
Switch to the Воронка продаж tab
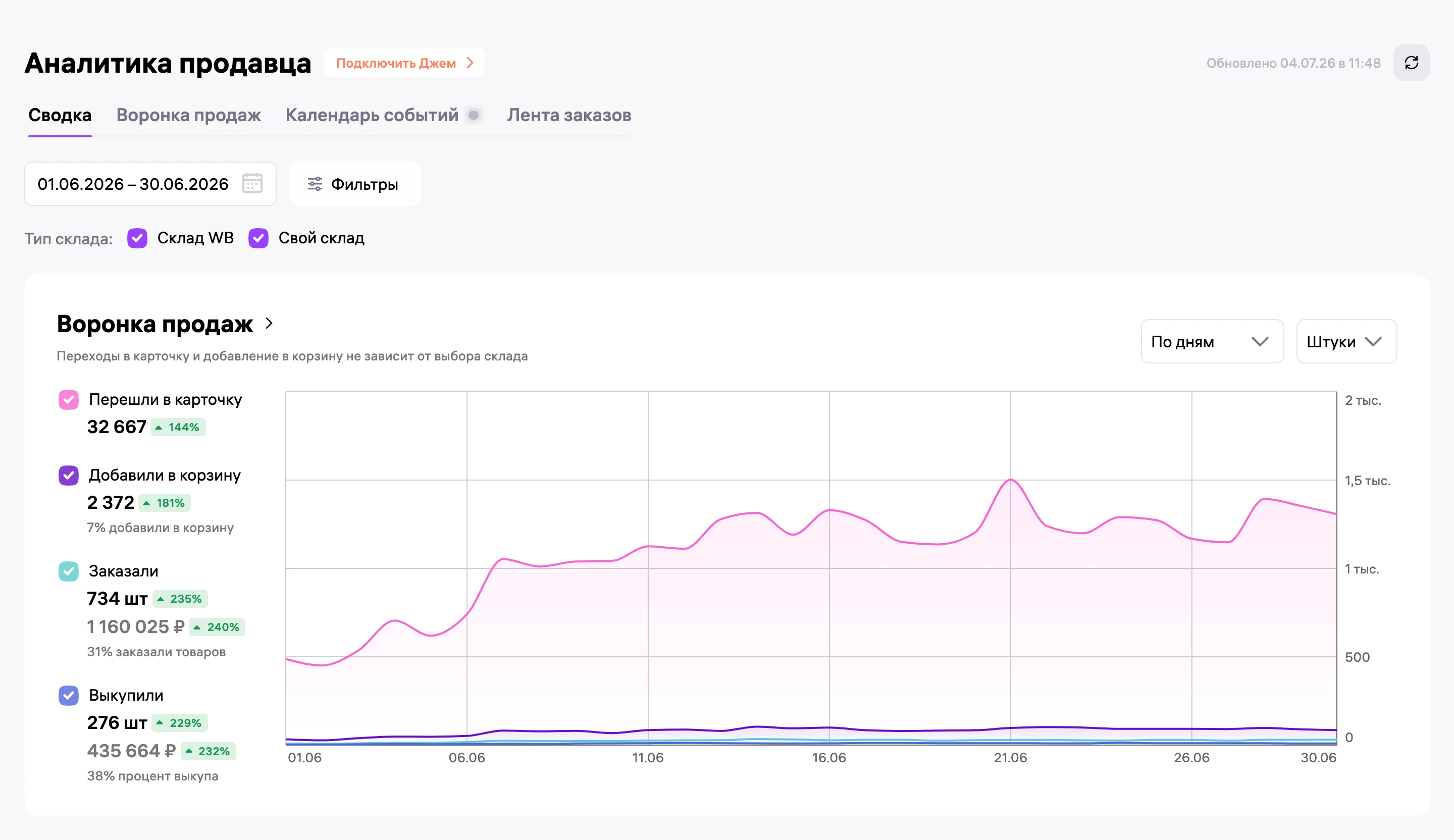[x=189, y=116]
